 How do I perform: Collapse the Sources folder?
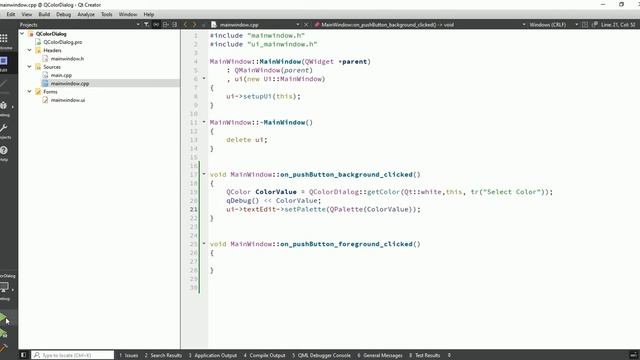[29, 67]
